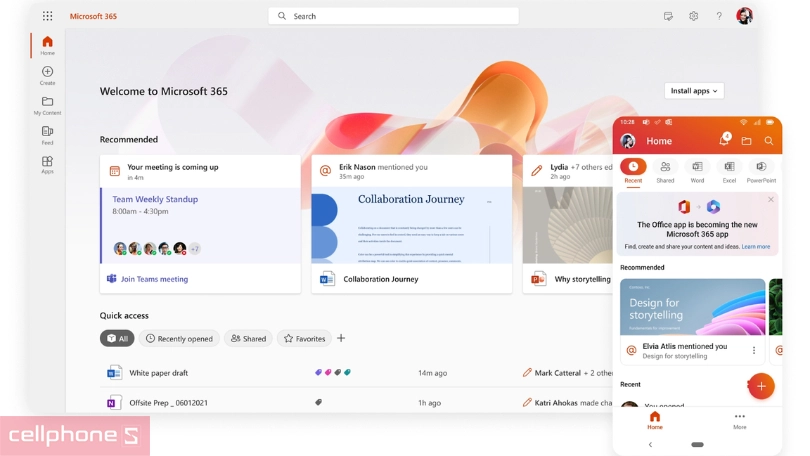
Task: Select the Excel tab on mobile
Action: 729,171
